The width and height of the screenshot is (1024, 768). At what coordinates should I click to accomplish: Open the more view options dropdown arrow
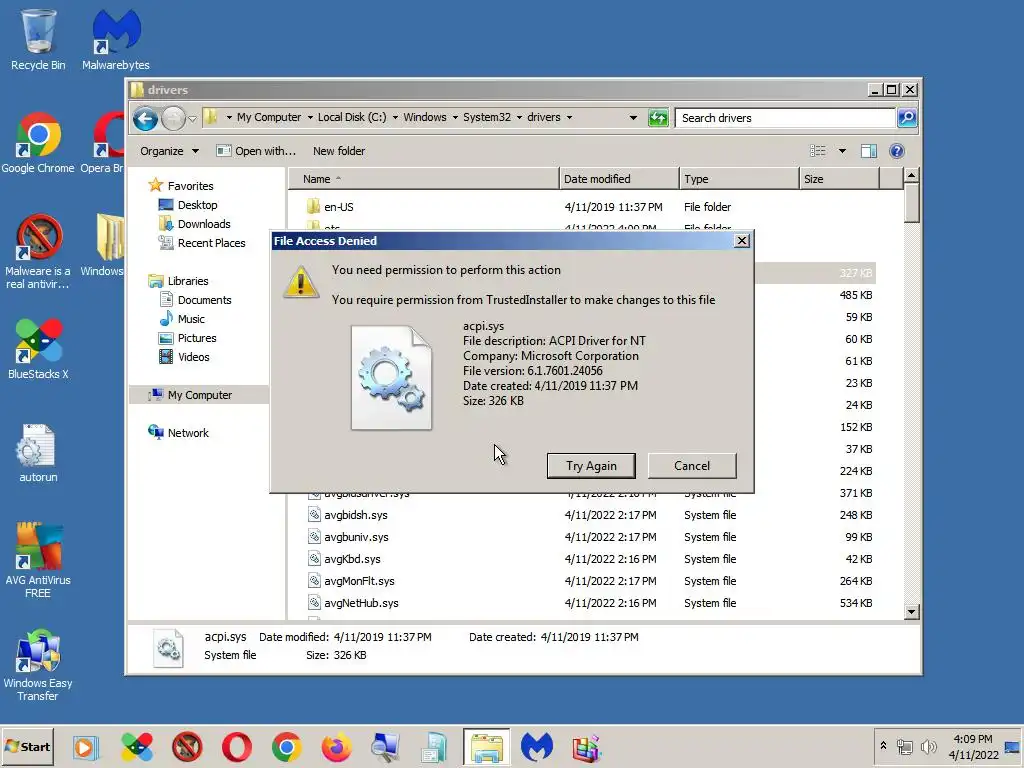[x=842, y=151]
